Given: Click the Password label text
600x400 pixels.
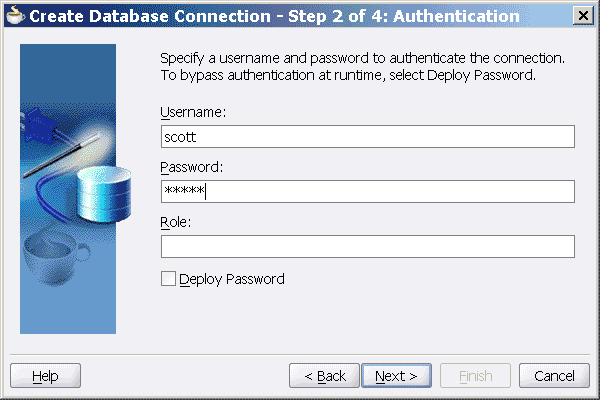Looking at the screenshot, I should click(x=191, y=167).
